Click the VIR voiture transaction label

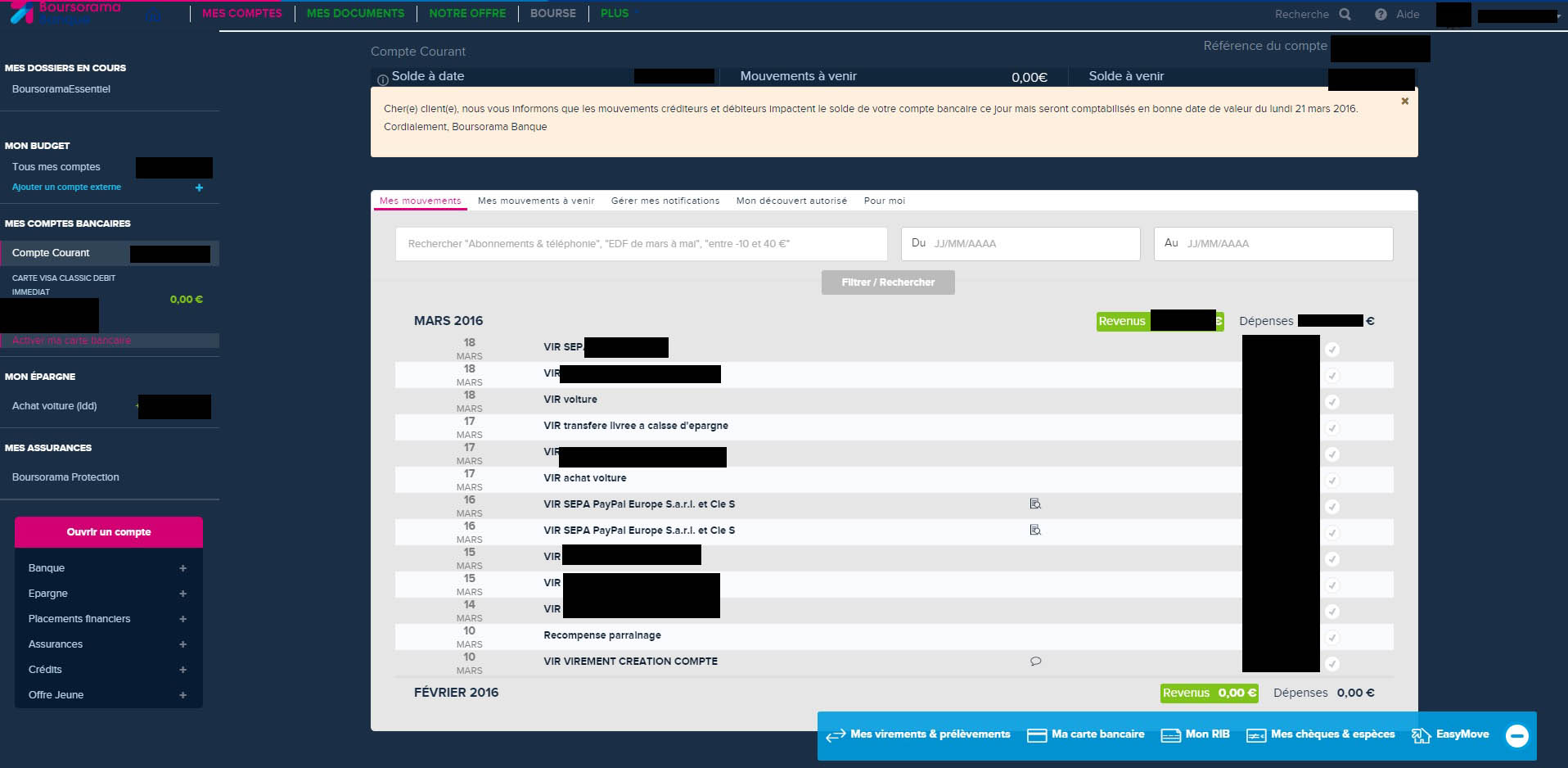click(x=570, y=400)
